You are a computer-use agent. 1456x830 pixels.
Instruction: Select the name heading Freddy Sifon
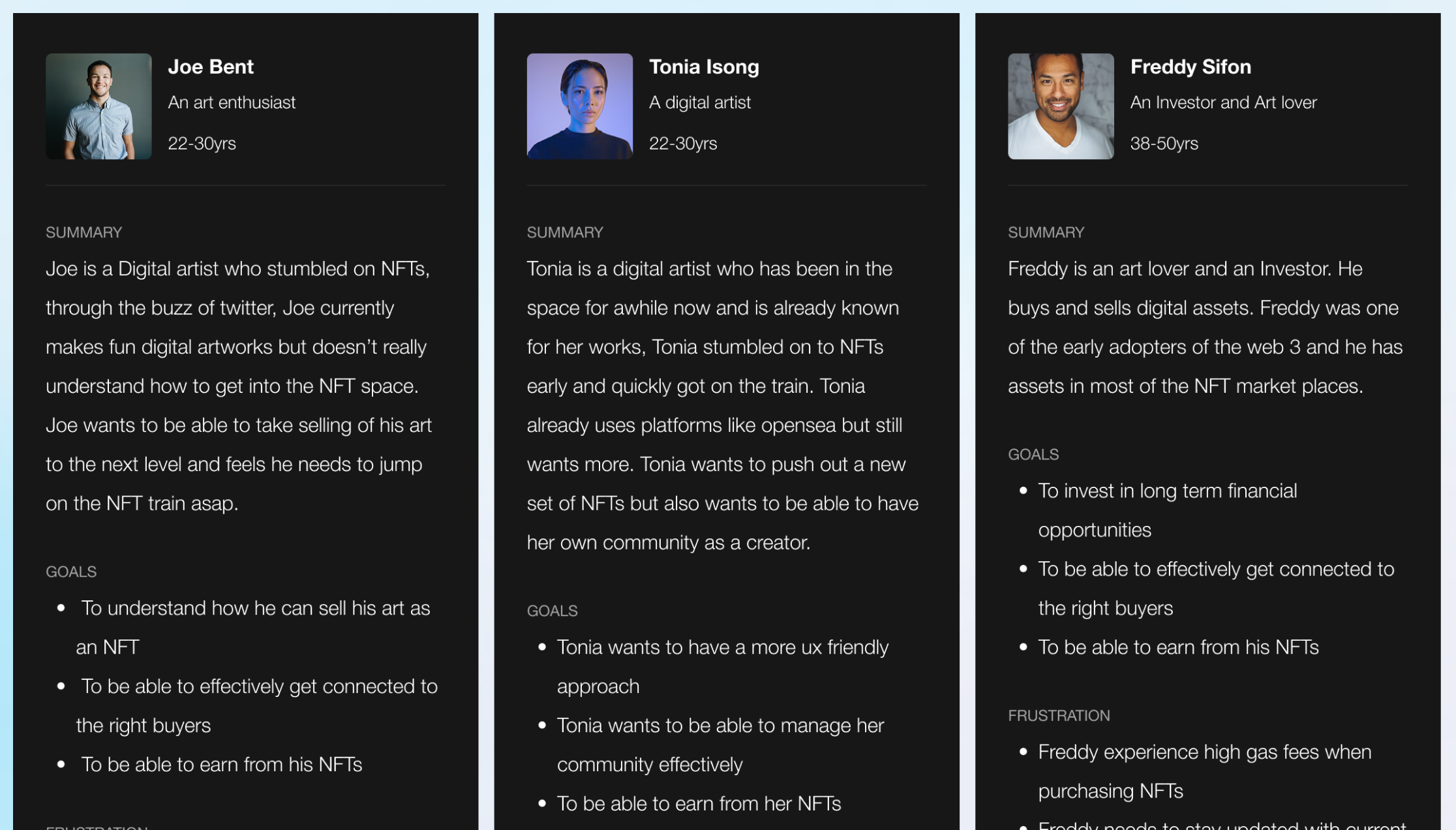[x=1190, y=66]
